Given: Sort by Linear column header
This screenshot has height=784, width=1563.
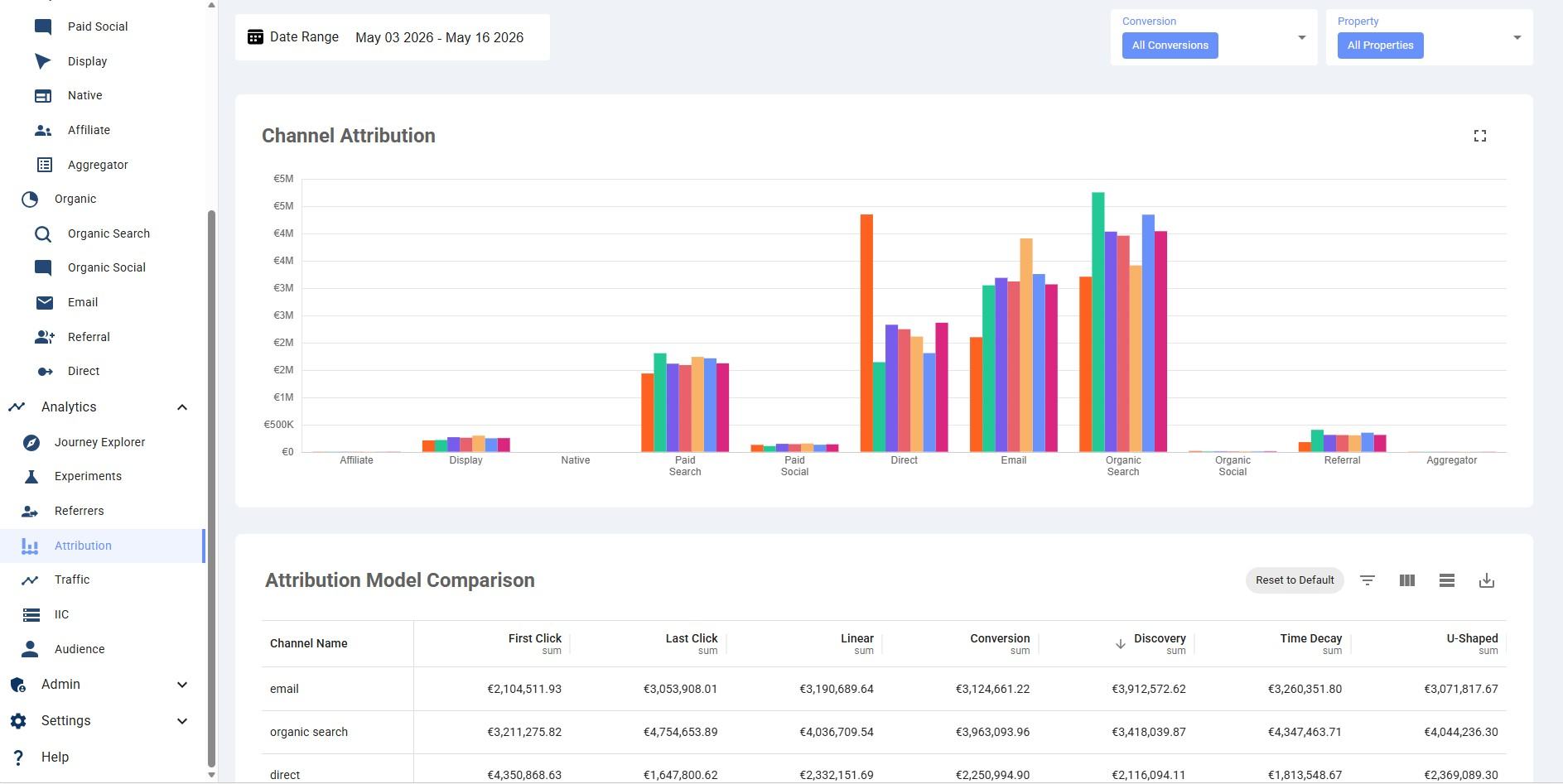Looking at the screenshot, I should tap(856, 638).
